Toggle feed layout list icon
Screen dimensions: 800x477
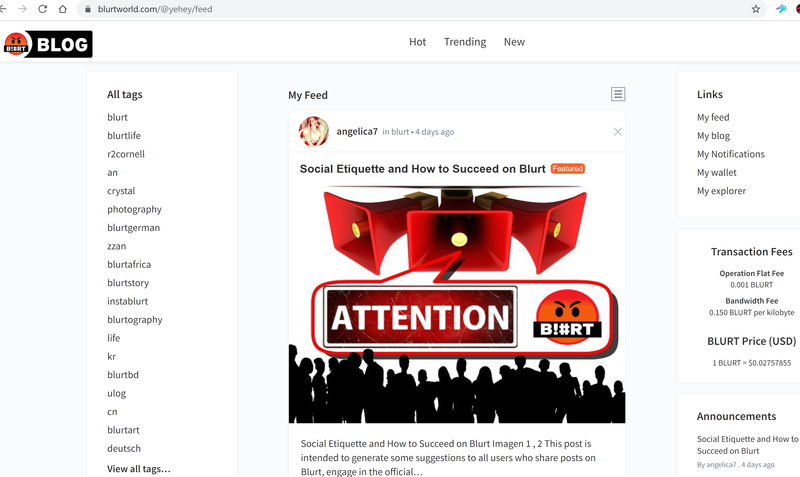click(x=618, y=94)
